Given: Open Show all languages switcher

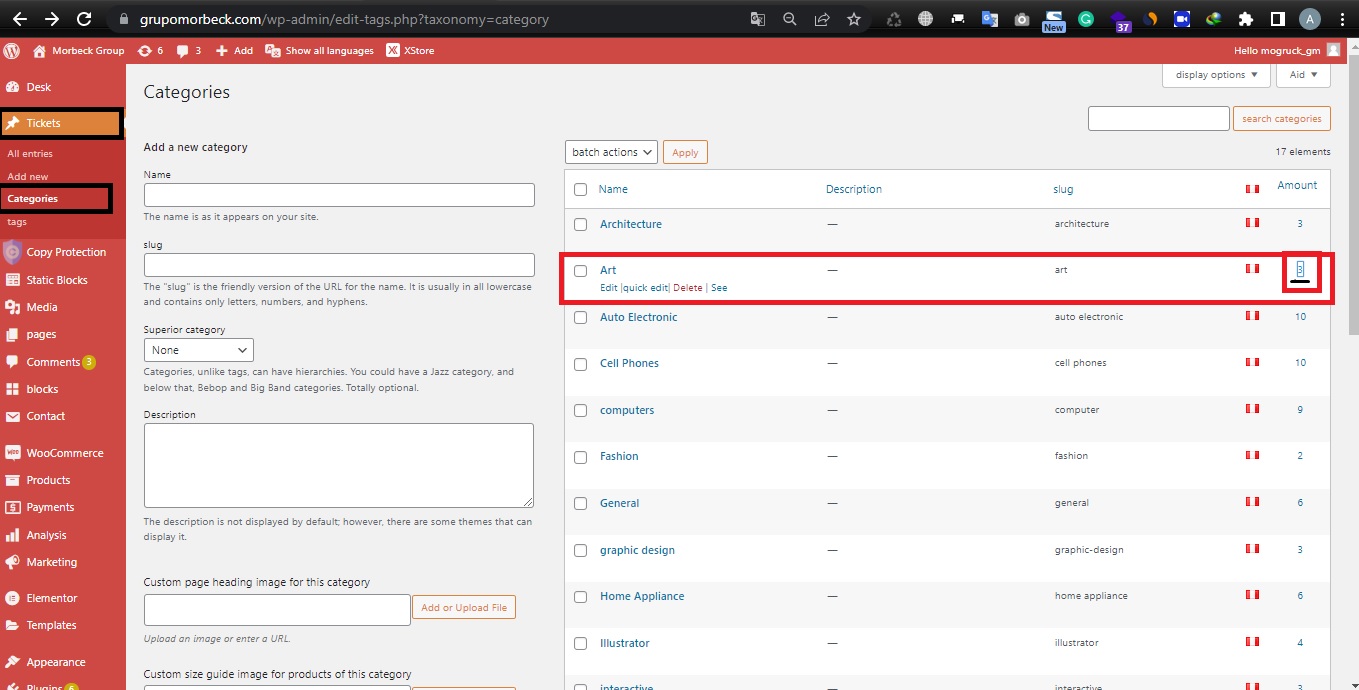Looking at the screenshot, I should coord(320,50).
